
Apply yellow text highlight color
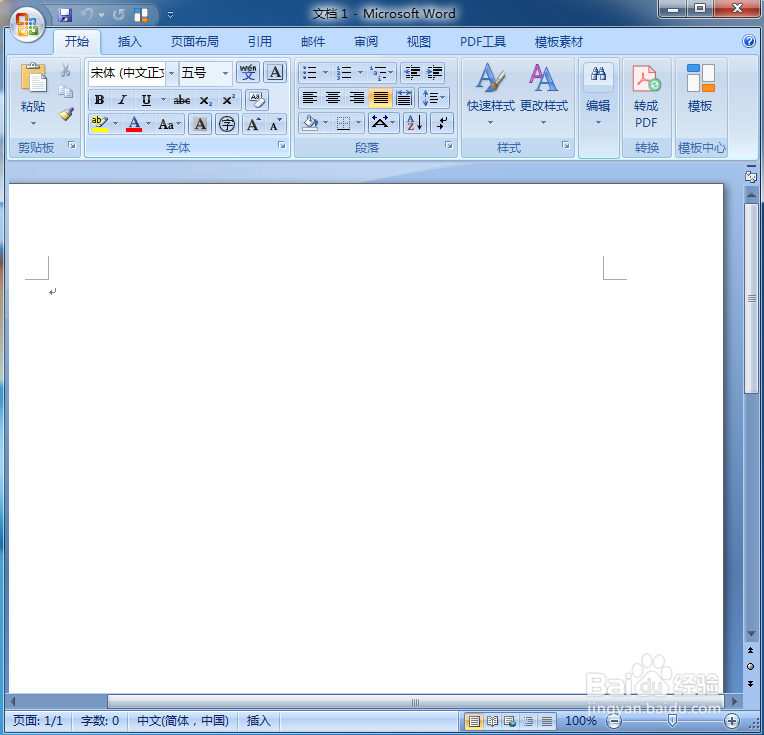(99, 124)
